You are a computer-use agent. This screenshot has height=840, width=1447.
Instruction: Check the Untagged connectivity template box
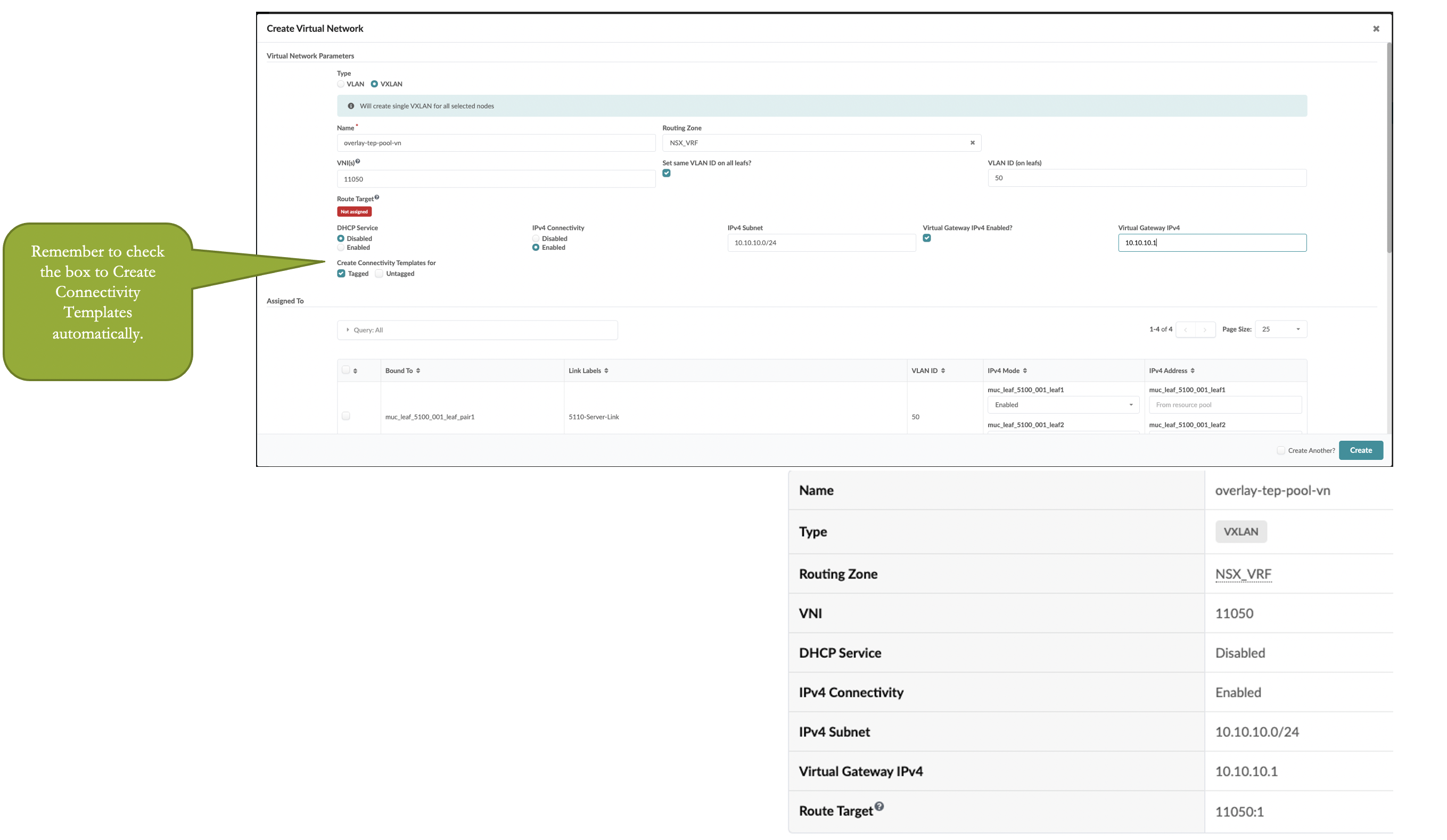(379, 274)
